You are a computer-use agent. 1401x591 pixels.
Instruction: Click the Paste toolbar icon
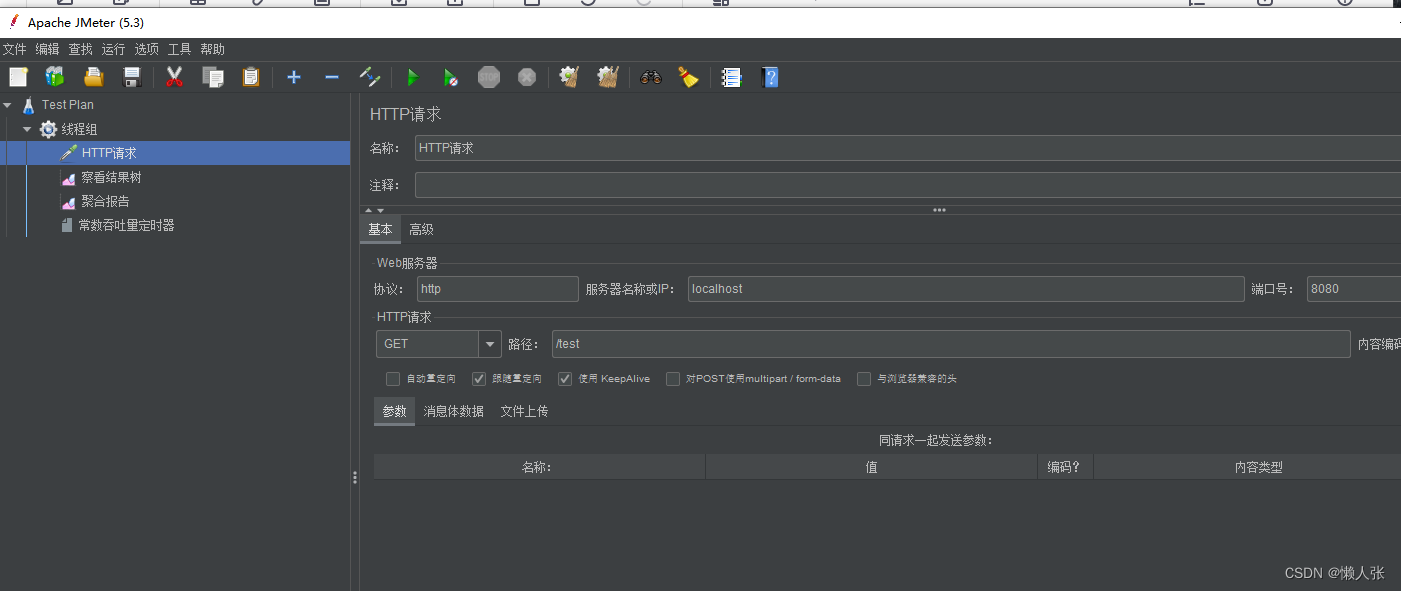click(x=251, y=77)
